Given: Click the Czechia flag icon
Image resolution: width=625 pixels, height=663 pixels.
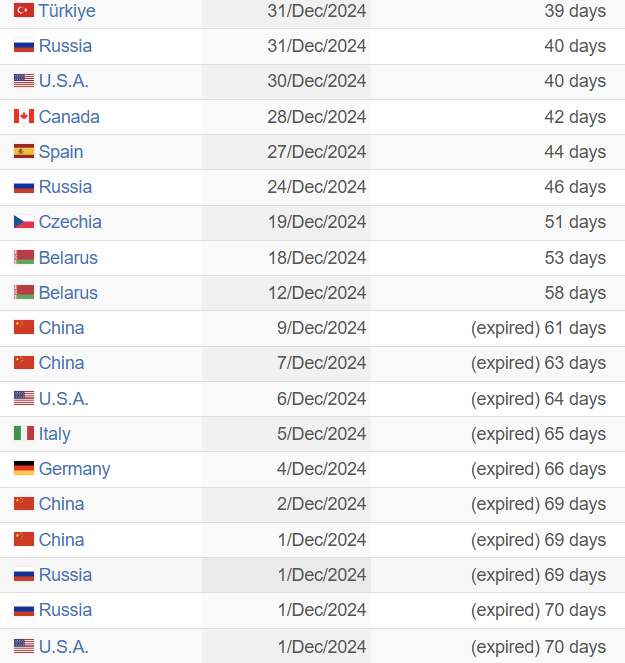Looking at the screenshot, I should pos(24,222).
